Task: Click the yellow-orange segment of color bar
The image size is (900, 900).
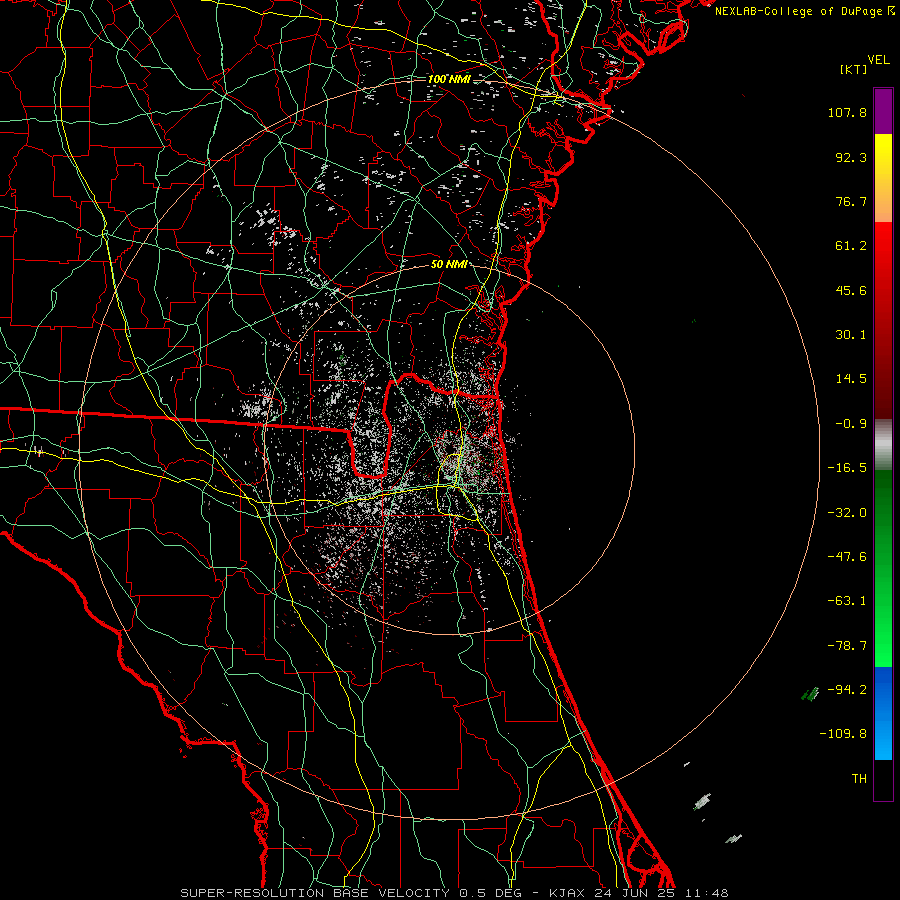Action: (883, 178)
